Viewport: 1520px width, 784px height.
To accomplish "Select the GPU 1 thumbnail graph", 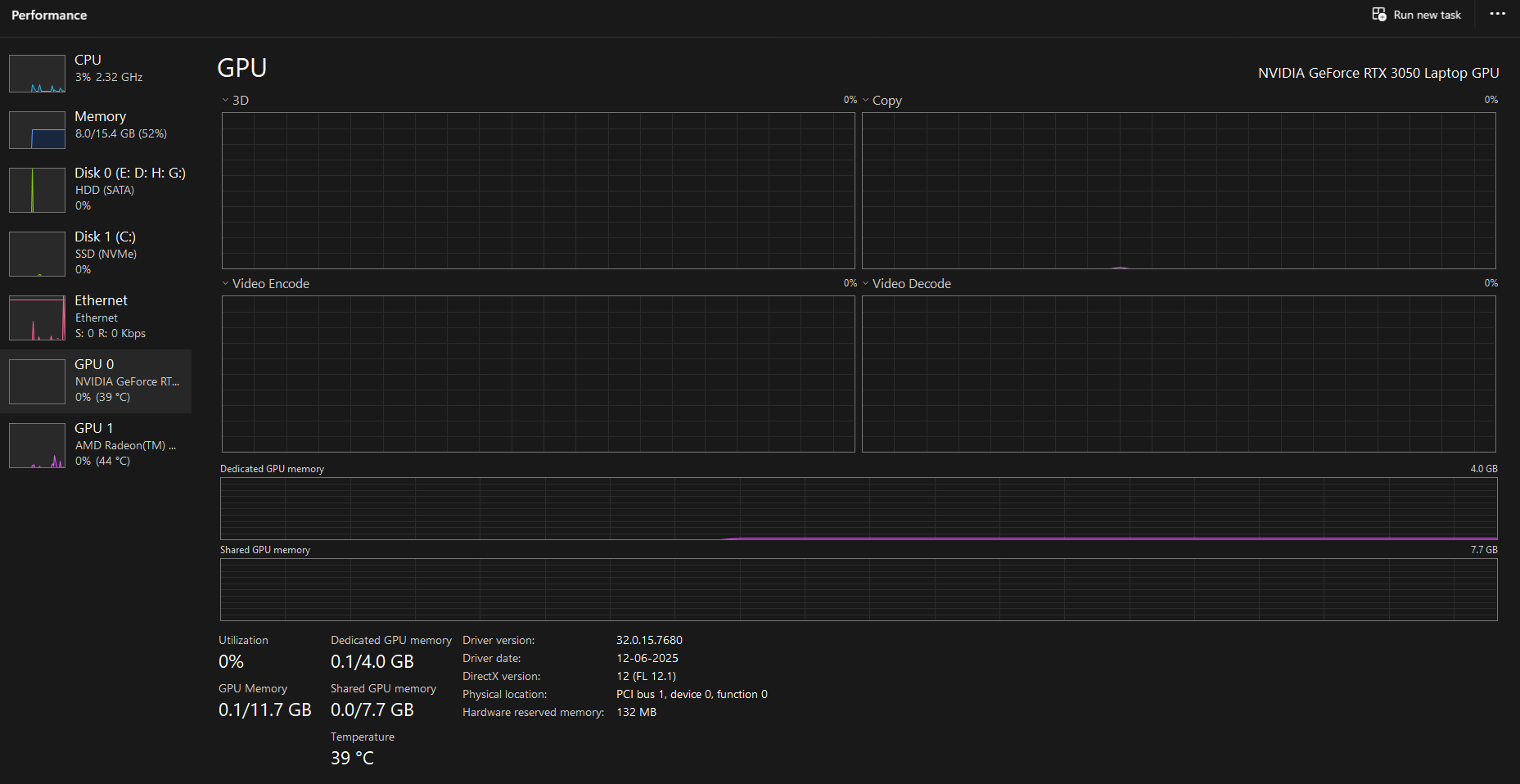I will click(x=37, y=445).
